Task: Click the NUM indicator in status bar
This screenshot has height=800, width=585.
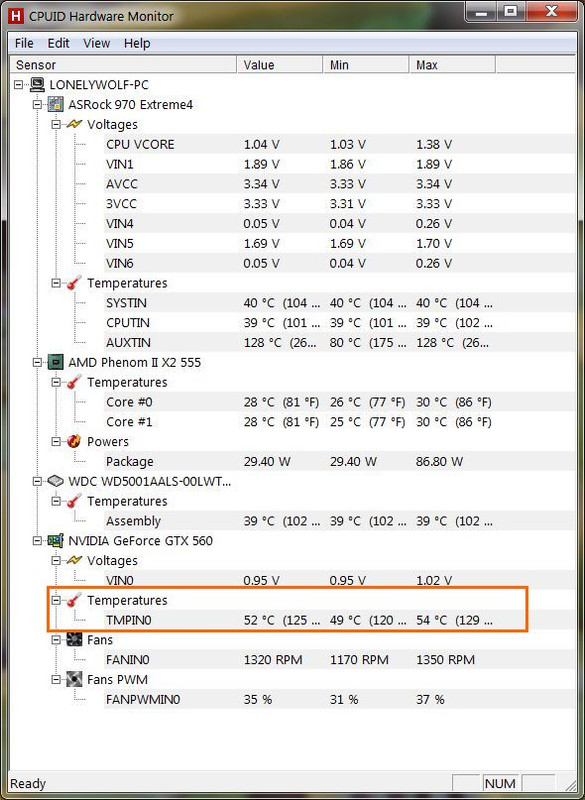Action: [500, 783]
